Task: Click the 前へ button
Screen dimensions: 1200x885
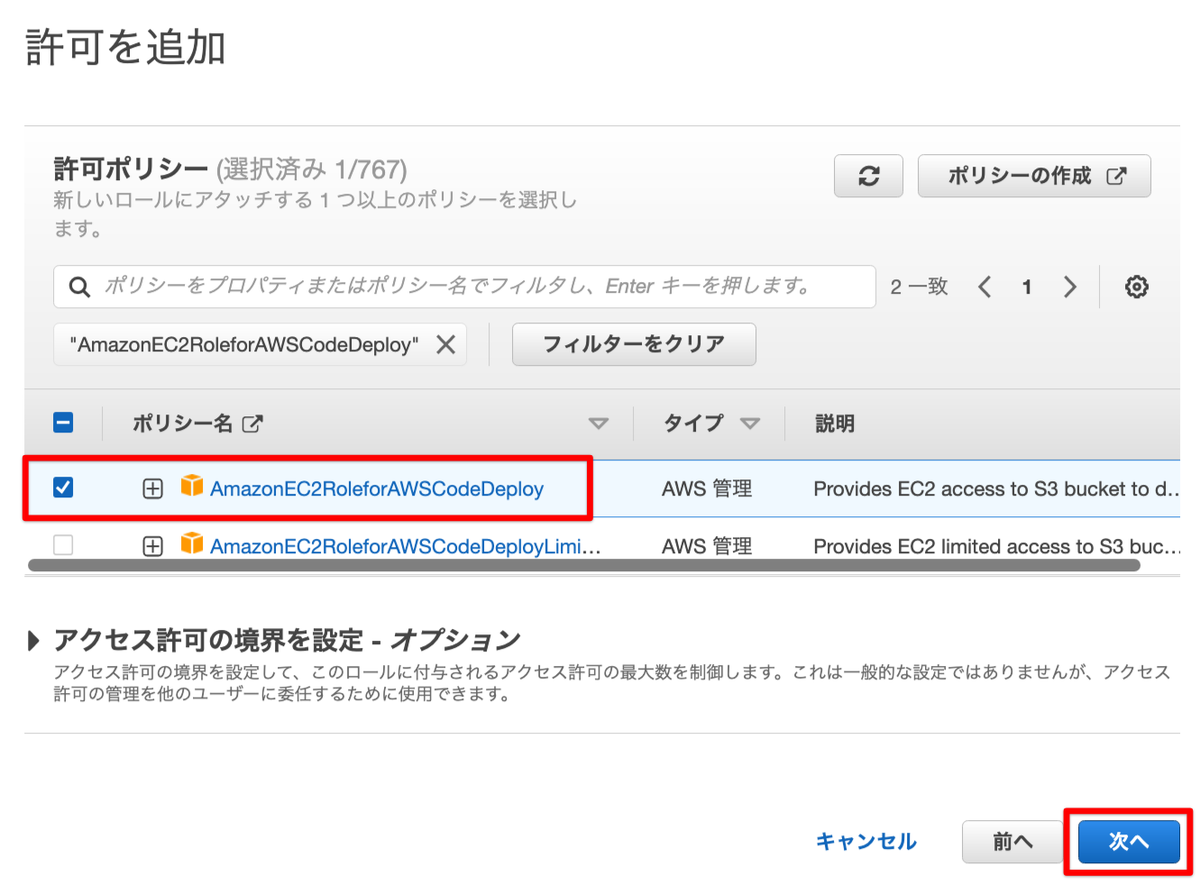Action: [x=1013, y=842]
